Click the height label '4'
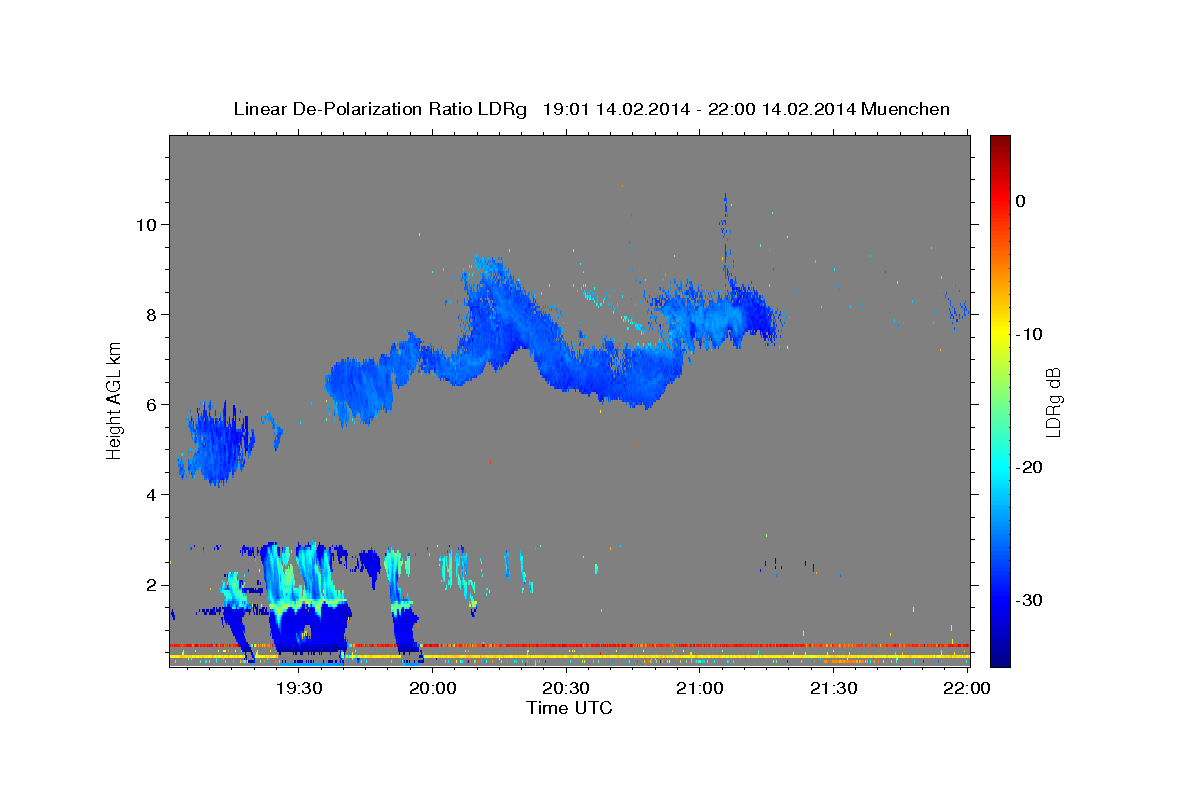This screenshot has height=800, width=1200. click(x=151, y=494)
